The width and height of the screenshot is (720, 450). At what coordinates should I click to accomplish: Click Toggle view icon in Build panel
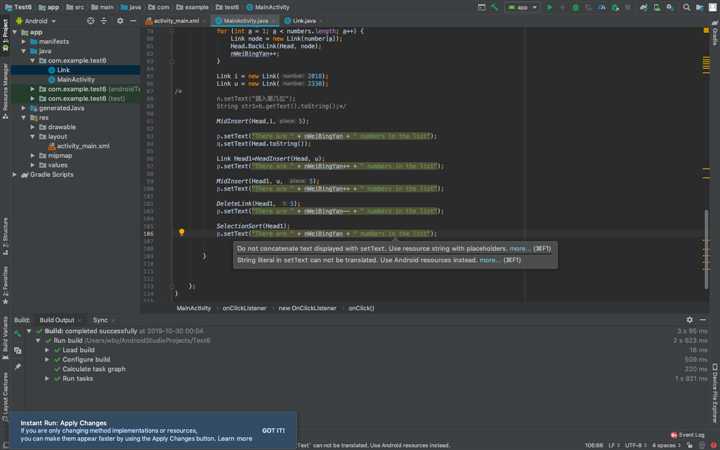coord(17,350)
